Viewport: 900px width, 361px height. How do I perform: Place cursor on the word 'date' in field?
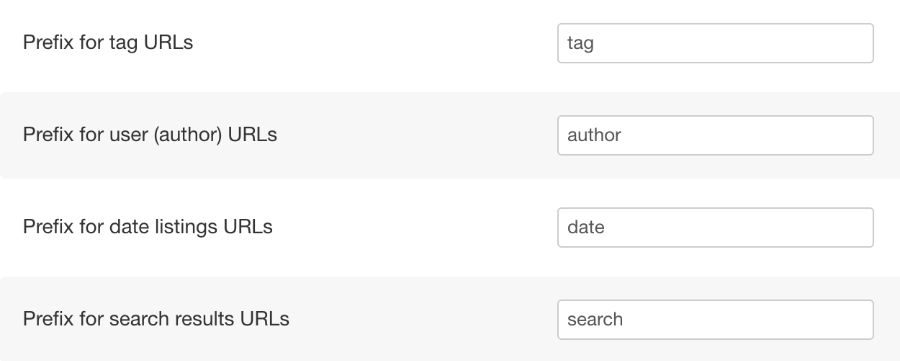point(585,227)
